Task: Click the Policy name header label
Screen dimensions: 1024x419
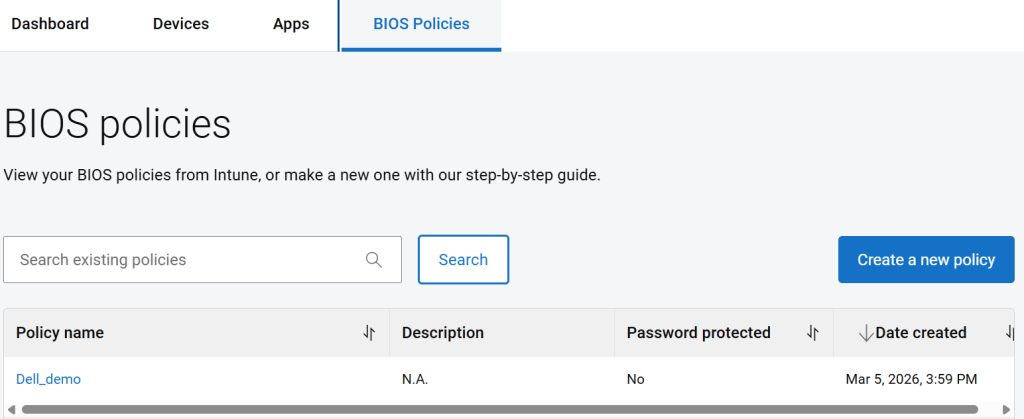Action: [60, 333]
